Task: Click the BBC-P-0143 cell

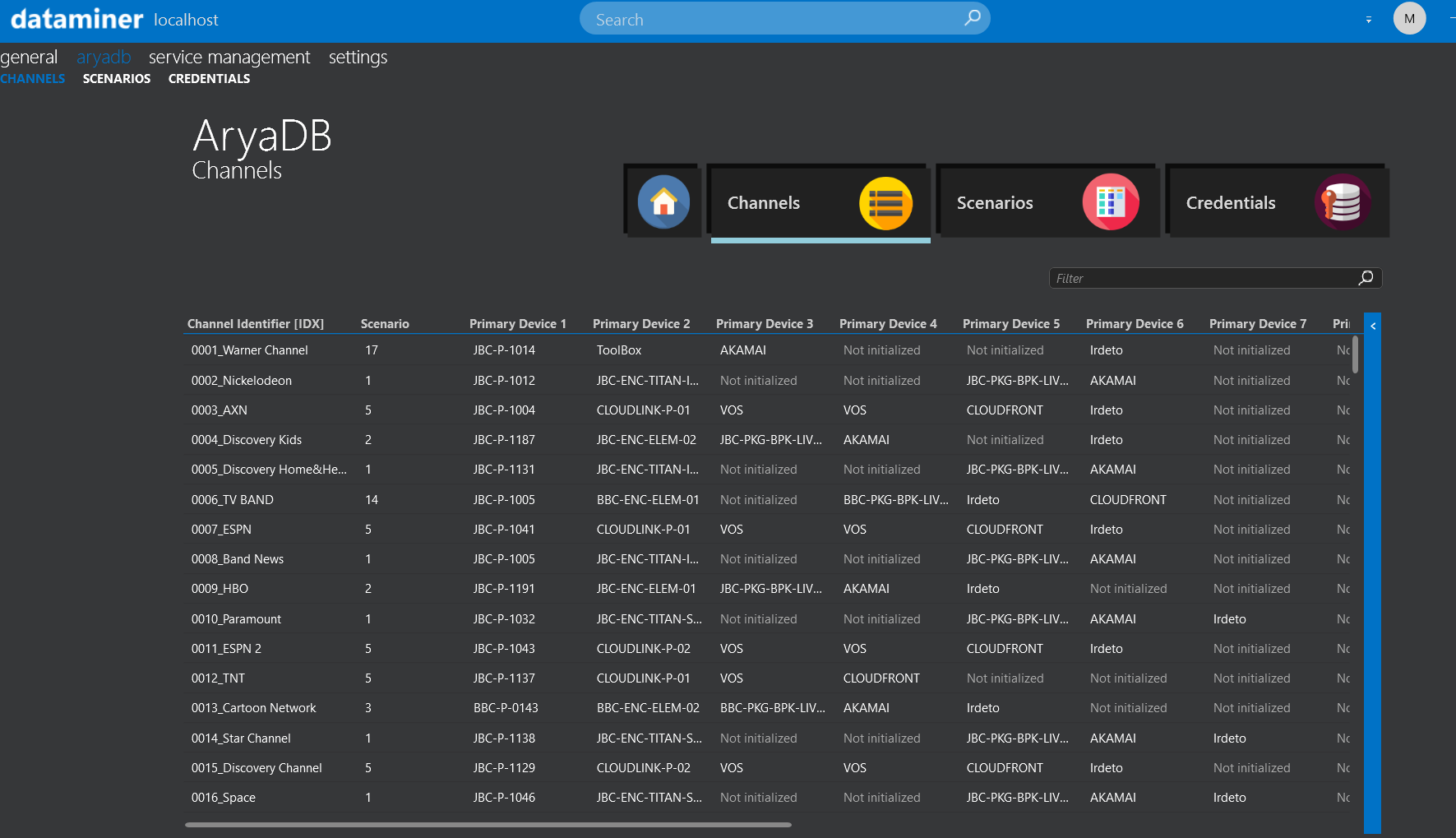Action: pos(506,708)
